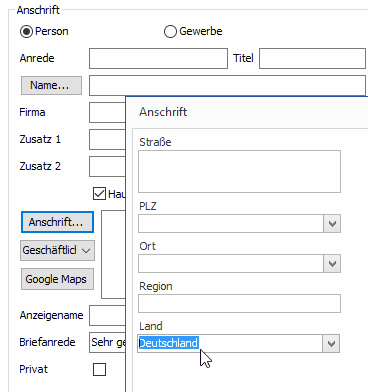Click the Land field containing Deutschland

pos(230,343)
